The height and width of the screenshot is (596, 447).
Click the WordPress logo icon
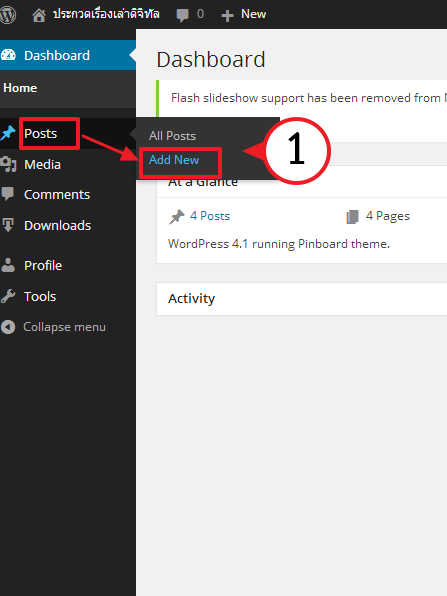click(x=7, y=15)
